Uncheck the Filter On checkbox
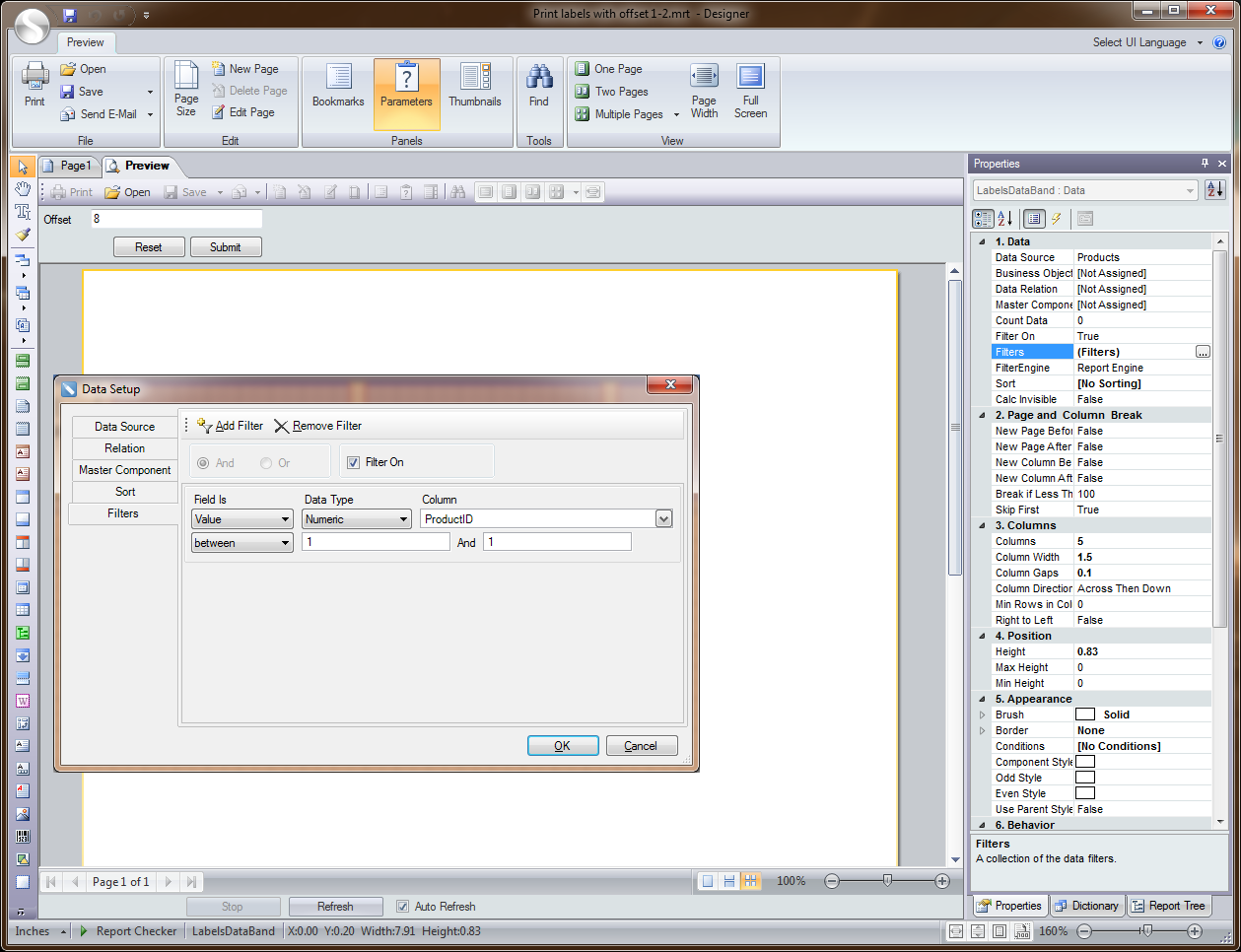Screen dimensions: 1241x952 (353, 462)
